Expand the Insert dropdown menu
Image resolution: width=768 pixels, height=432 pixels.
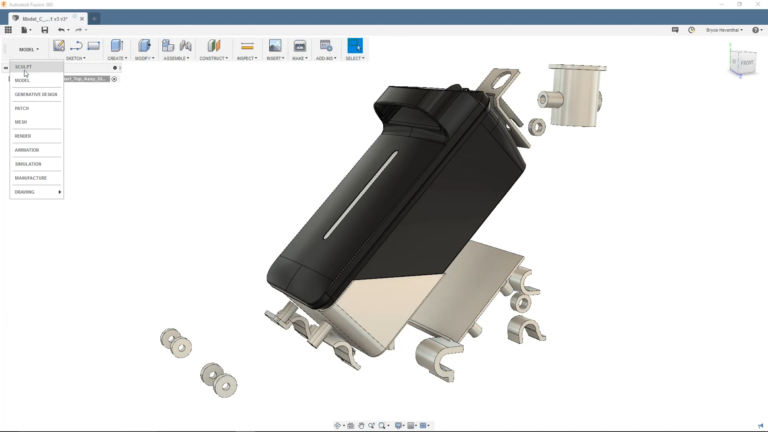275,58
